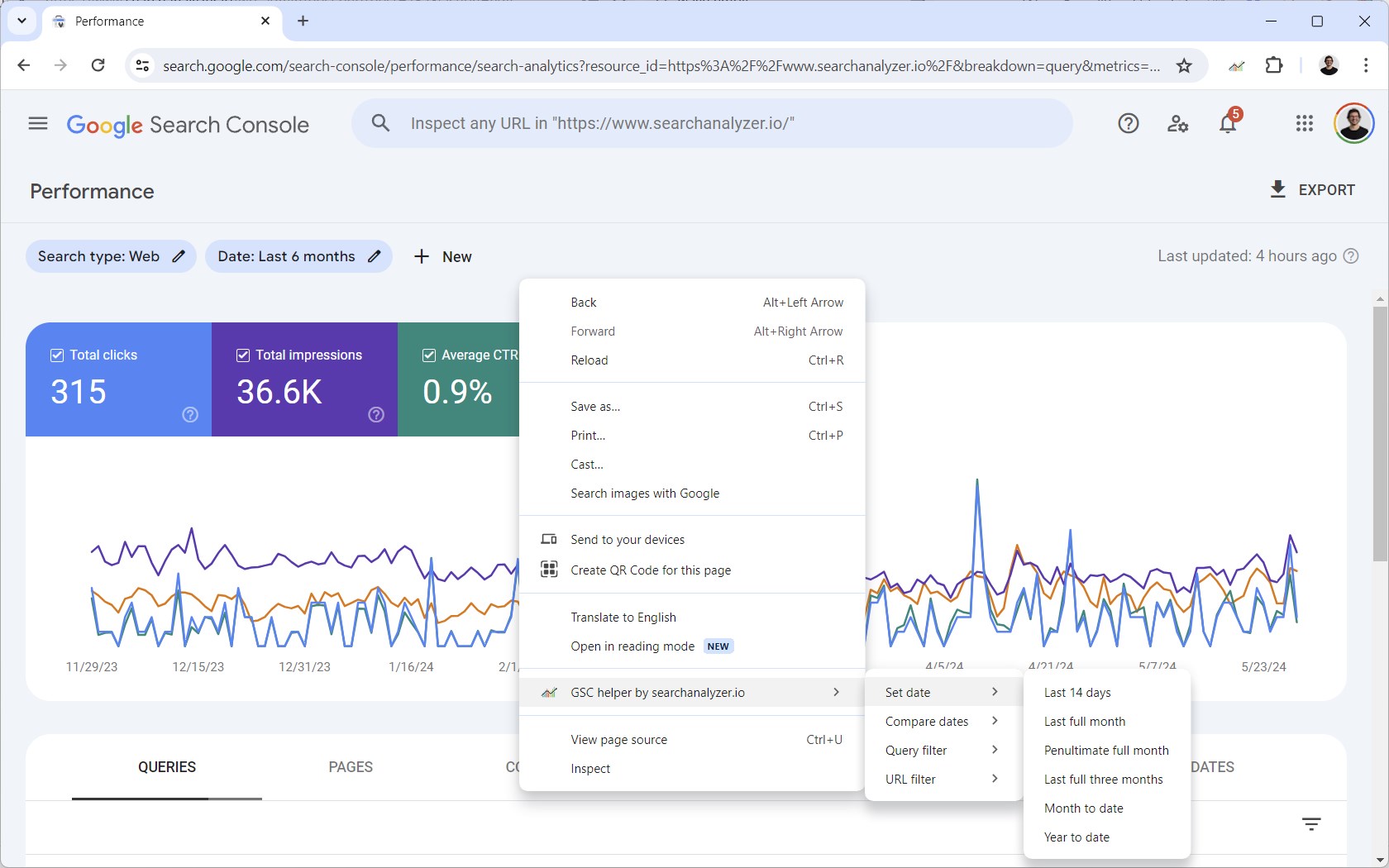This screenshot has height=868, width=1389.
Task: Open the notifications bell
Action: (x=1229, y=123)
